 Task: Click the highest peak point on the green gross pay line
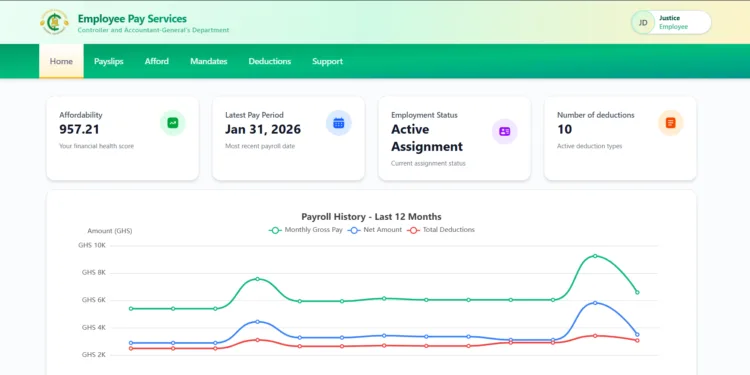click(x=595, y=256)
